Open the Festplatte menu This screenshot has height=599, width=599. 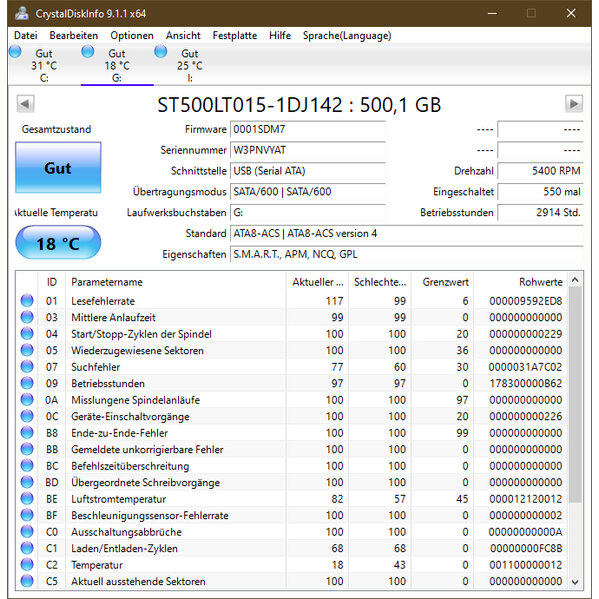pos(235,36)
